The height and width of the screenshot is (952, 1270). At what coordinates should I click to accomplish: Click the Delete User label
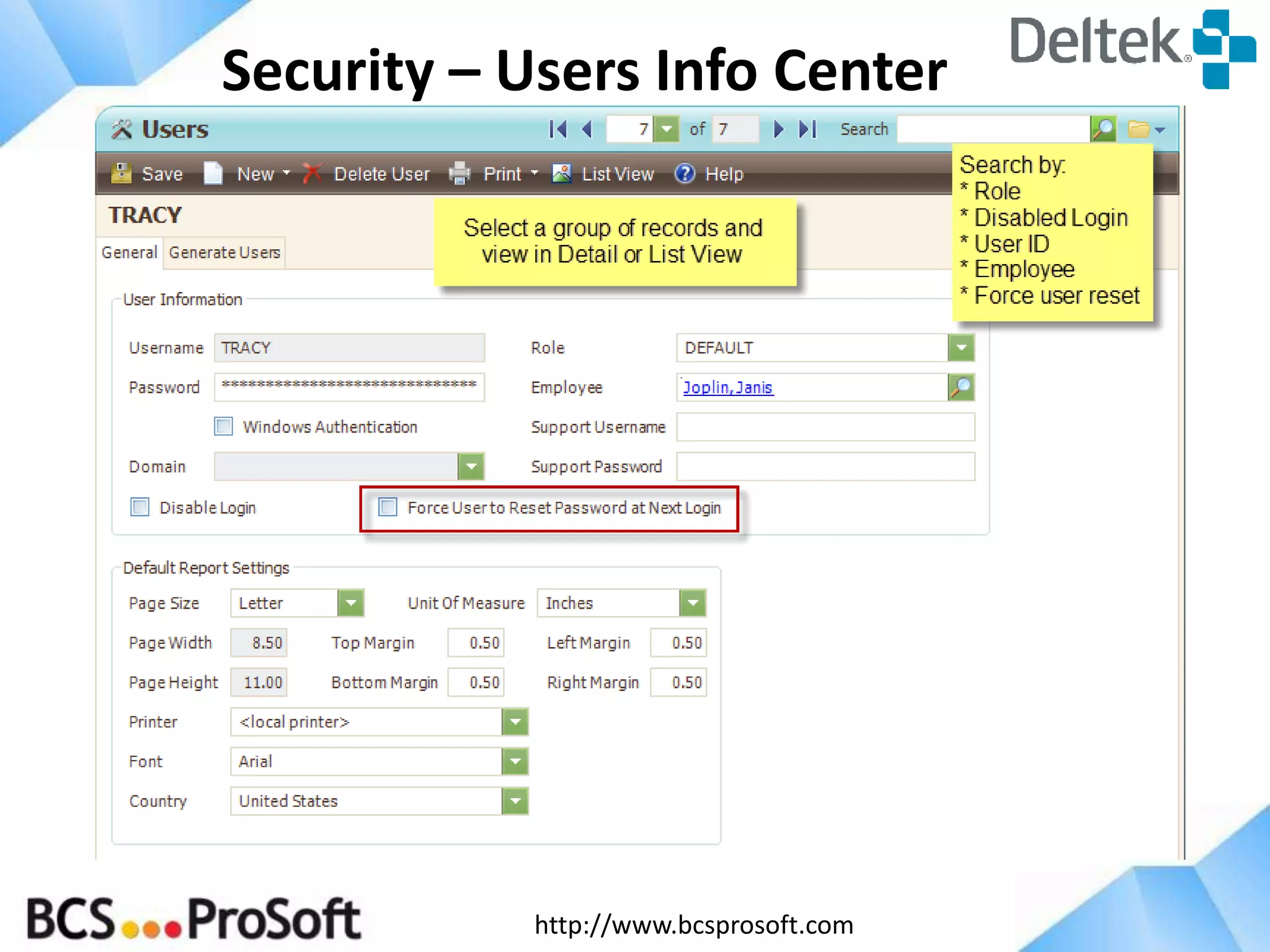click(x=382, y=174)
